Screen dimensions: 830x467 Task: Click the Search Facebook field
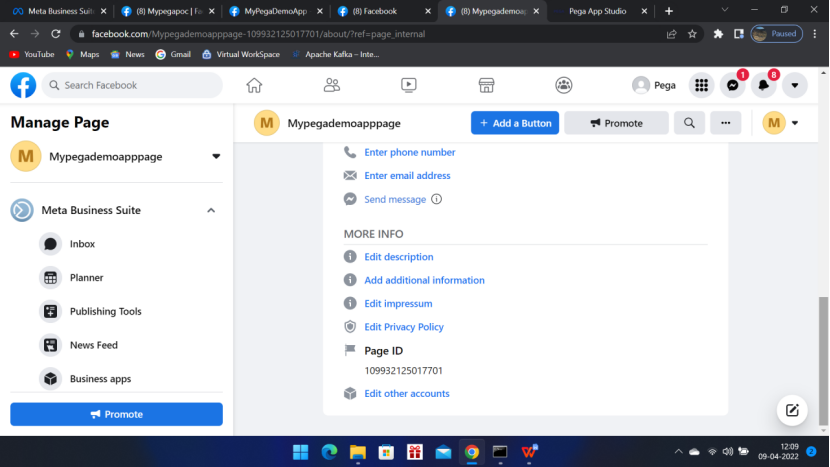point(132,85)
